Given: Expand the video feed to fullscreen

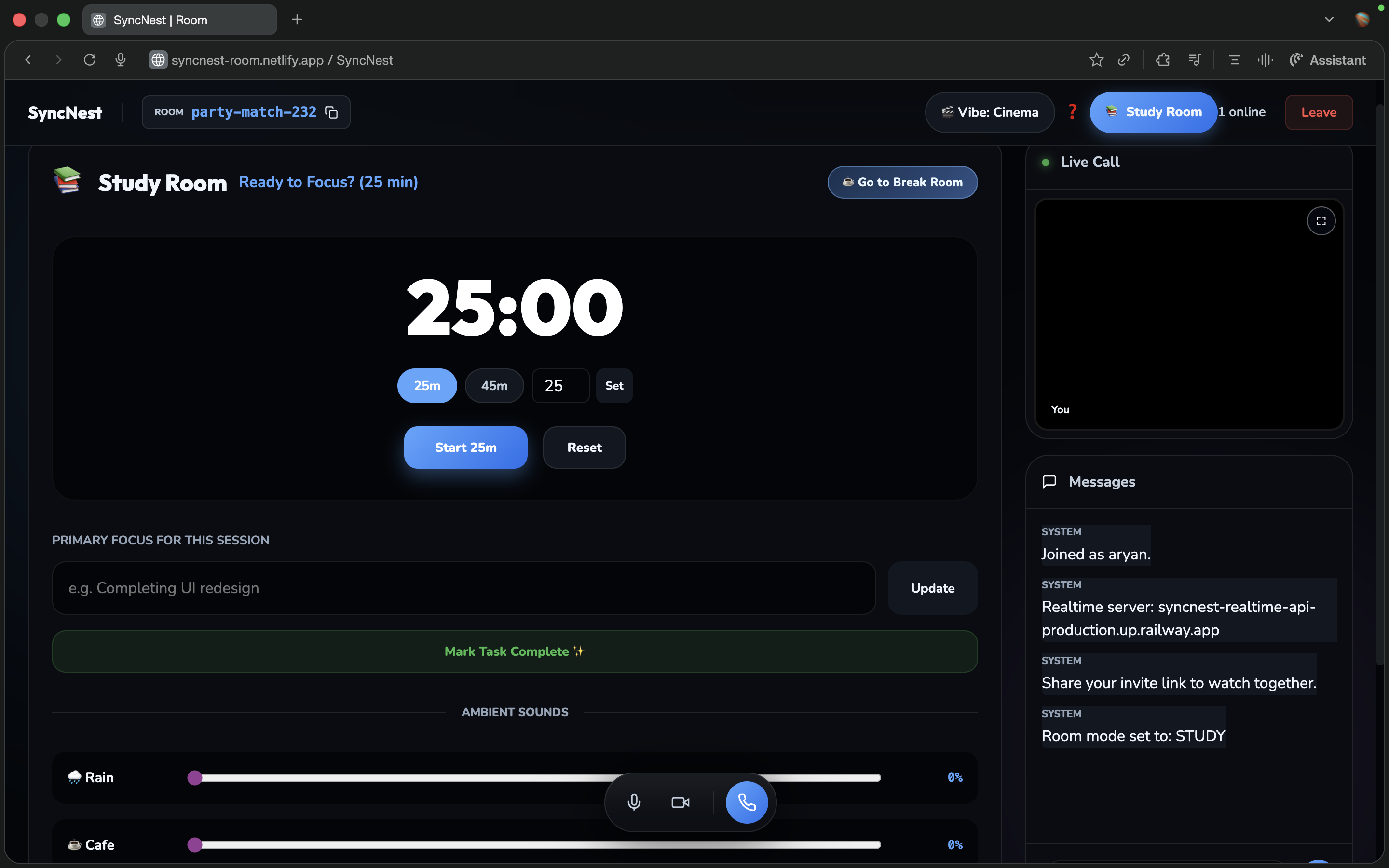Looking at the screenshot, I should click(1321, 220).
